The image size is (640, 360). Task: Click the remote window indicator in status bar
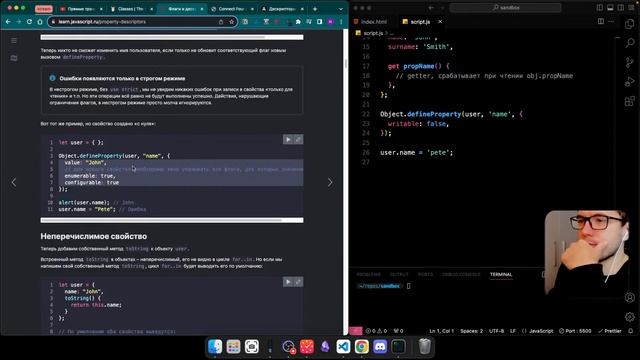click(356, 331)
